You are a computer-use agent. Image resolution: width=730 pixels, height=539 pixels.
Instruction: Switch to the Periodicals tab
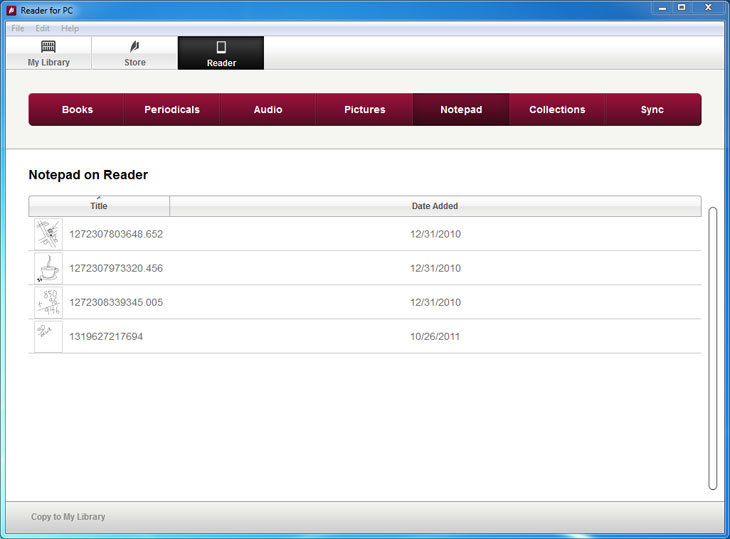(x=172, y=110)
